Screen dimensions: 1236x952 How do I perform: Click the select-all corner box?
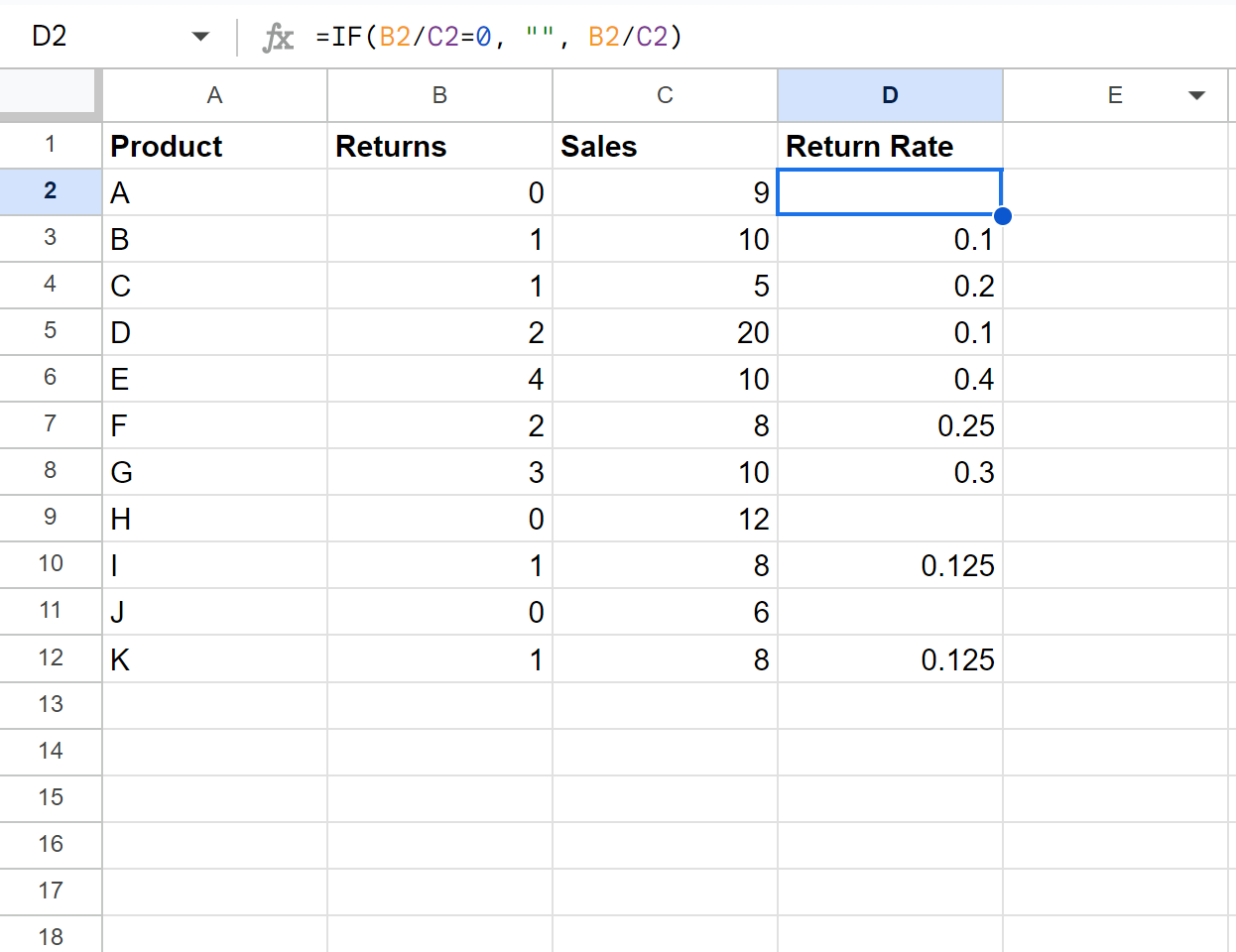click(x=49, y=93)
